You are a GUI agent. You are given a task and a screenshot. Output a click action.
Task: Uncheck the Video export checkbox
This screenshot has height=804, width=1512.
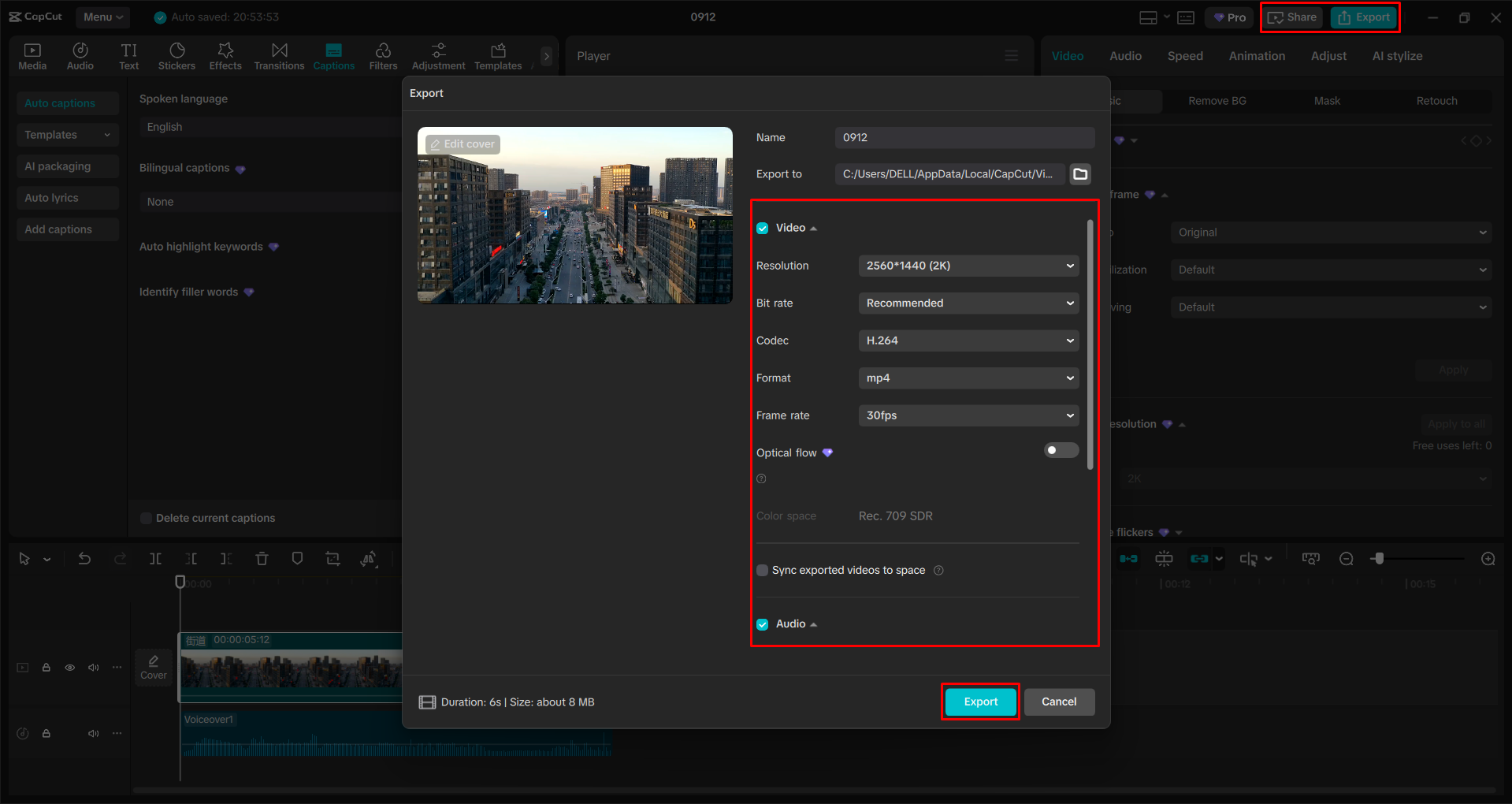click(x=762, y=227)
